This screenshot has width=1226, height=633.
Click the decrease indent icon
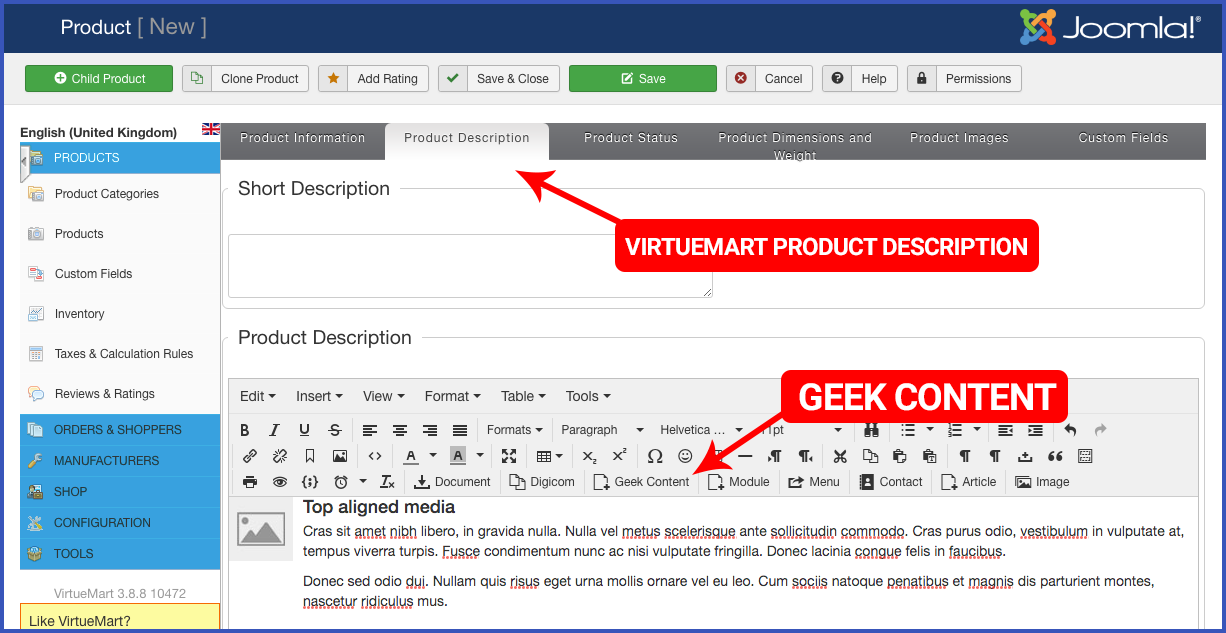pyautogui.click(x=1005, y=430)
